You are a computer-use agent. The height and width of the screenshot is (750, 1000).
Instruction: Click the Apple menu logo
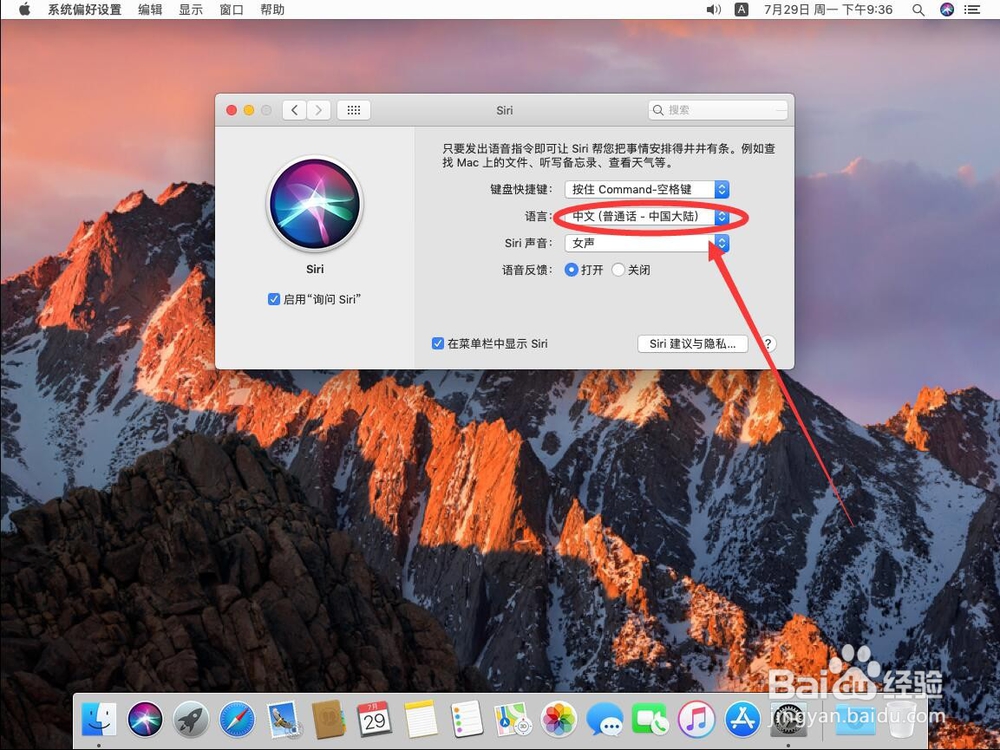(x=24, y=10)
